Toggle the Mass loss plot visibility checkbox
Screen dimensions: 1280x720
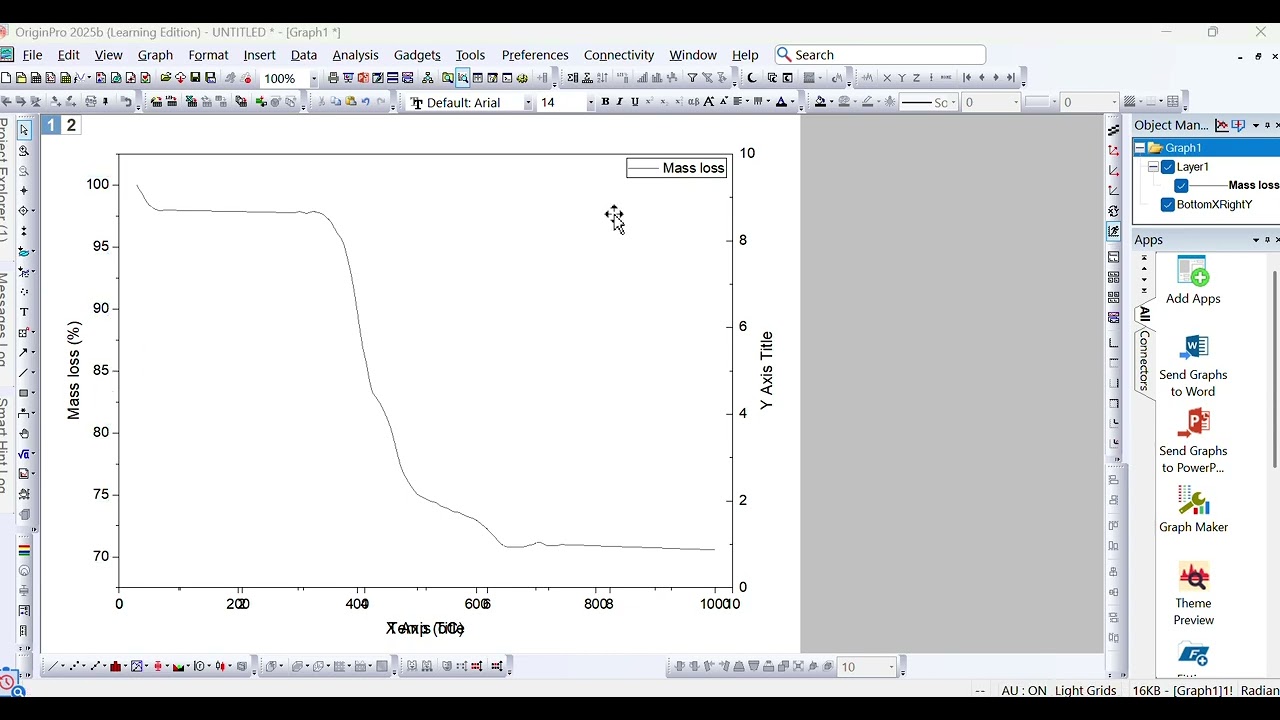(x=1182, y=185)
